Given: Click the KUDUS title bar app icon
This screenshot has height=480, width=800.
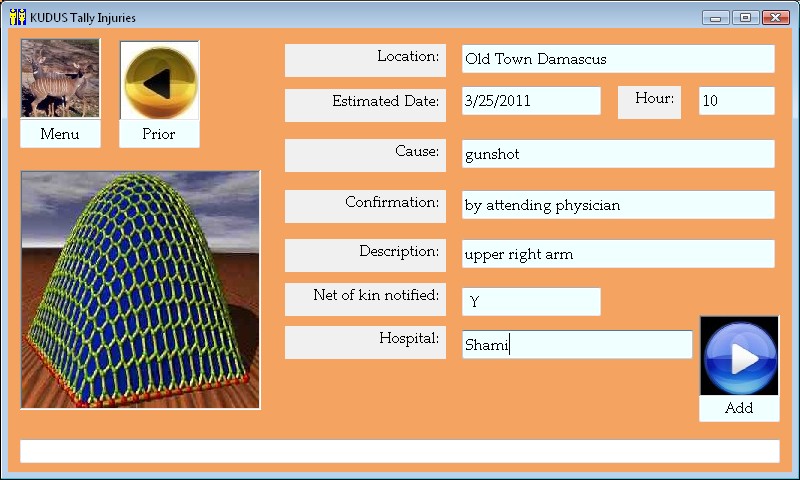Looking at the screenshot, I should (x=18, y=17).
